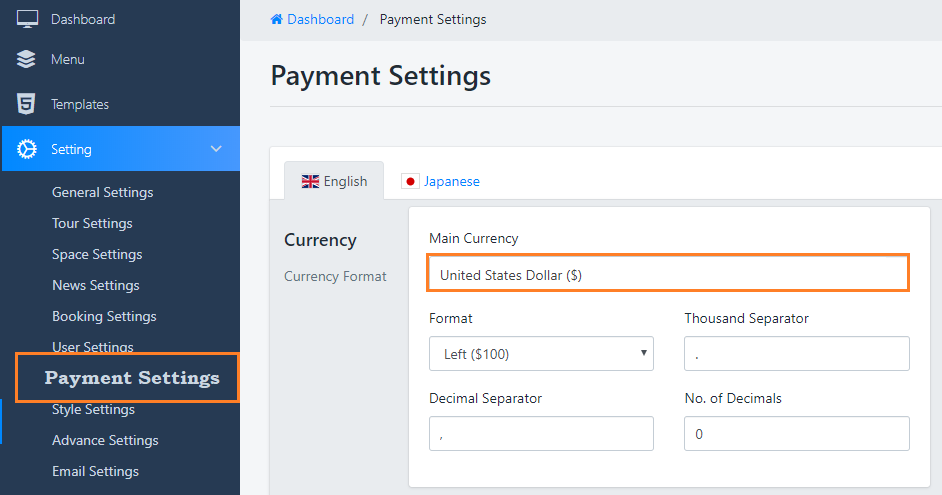Click the Setting gear icon

pyautogui.click(x=27, y=149)
